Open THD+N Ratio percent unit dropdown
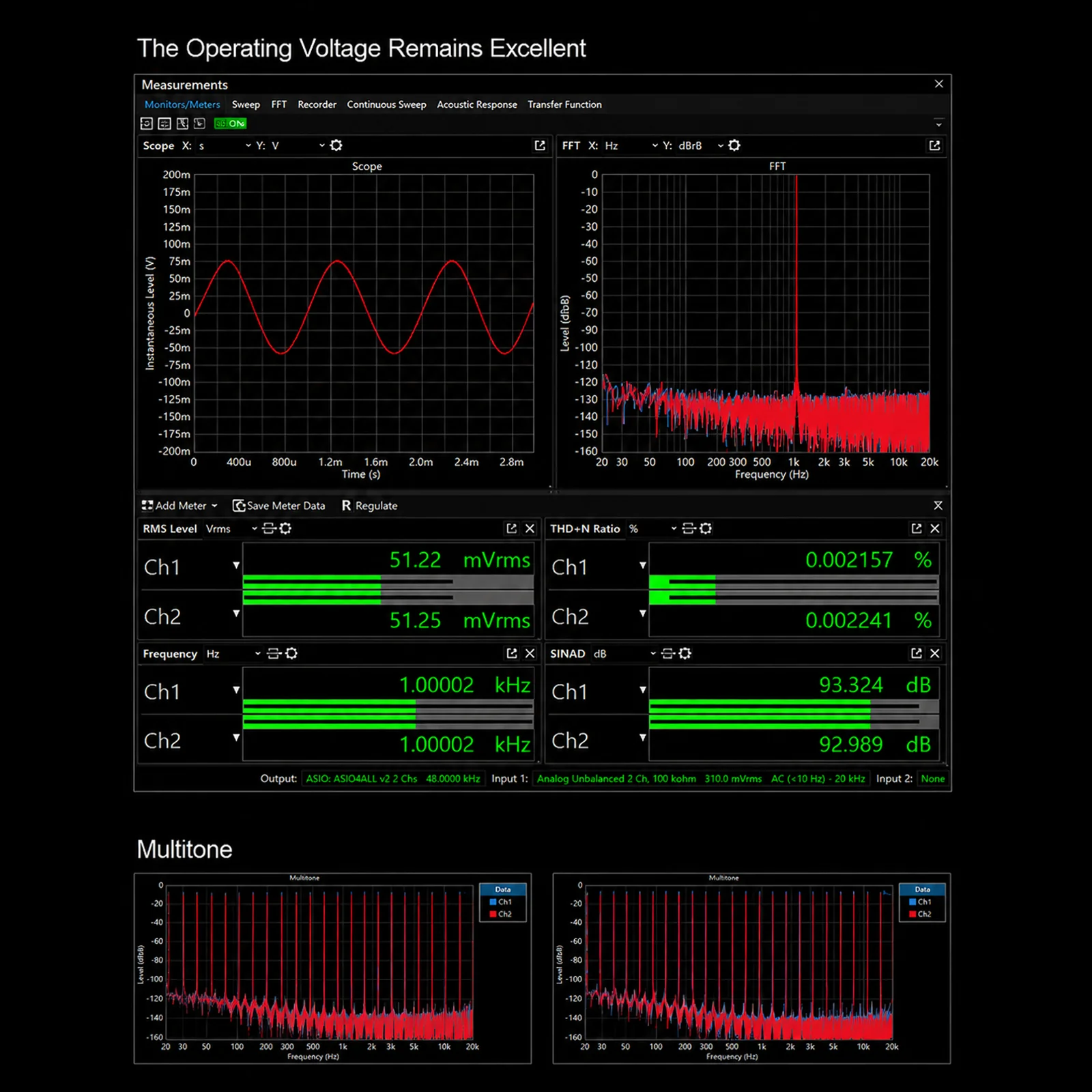Screen dimensions: 1092x1092 [x=652, y=528]
